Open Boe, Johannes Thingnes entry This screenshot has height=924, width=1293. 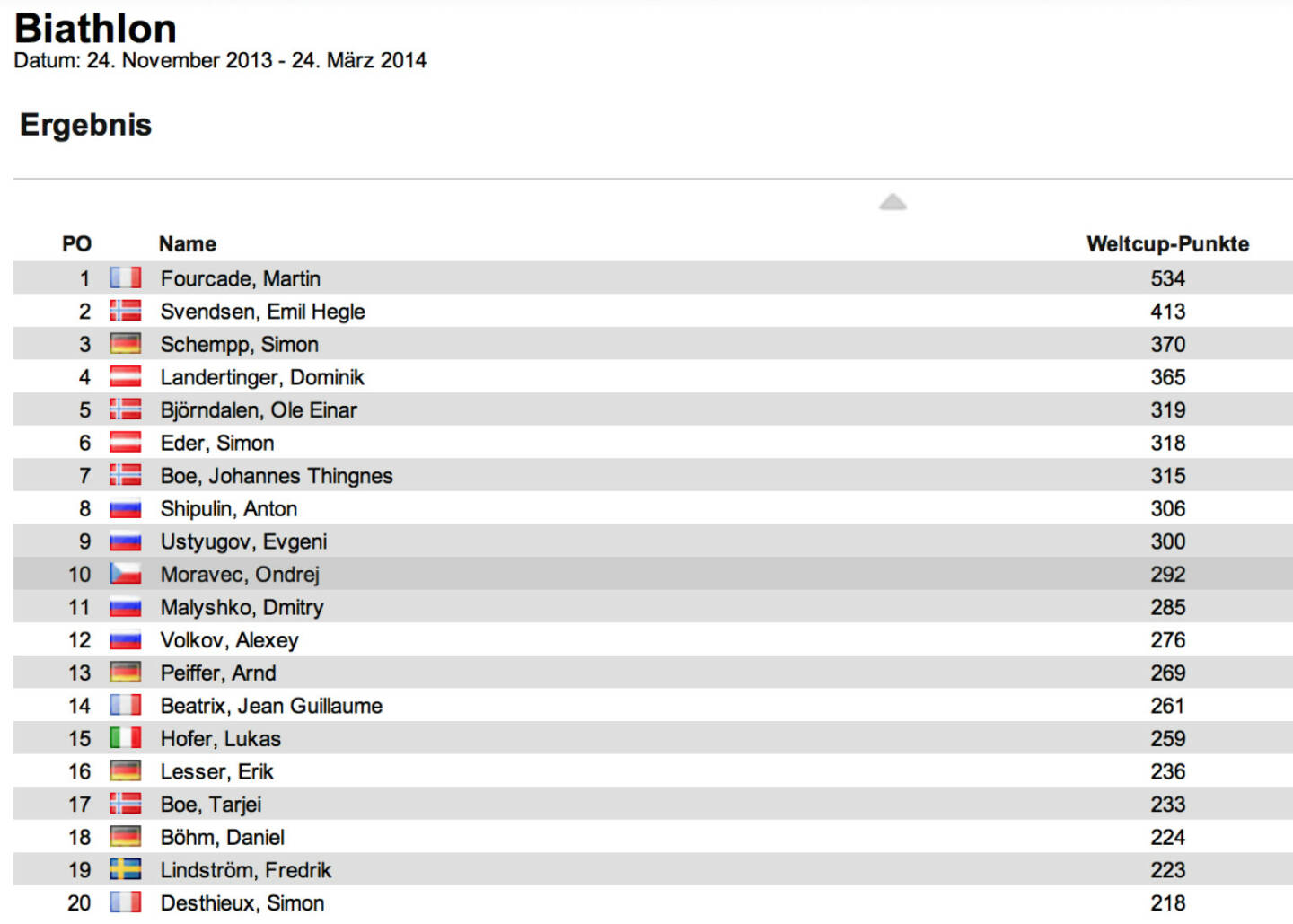tap(277, 476)
